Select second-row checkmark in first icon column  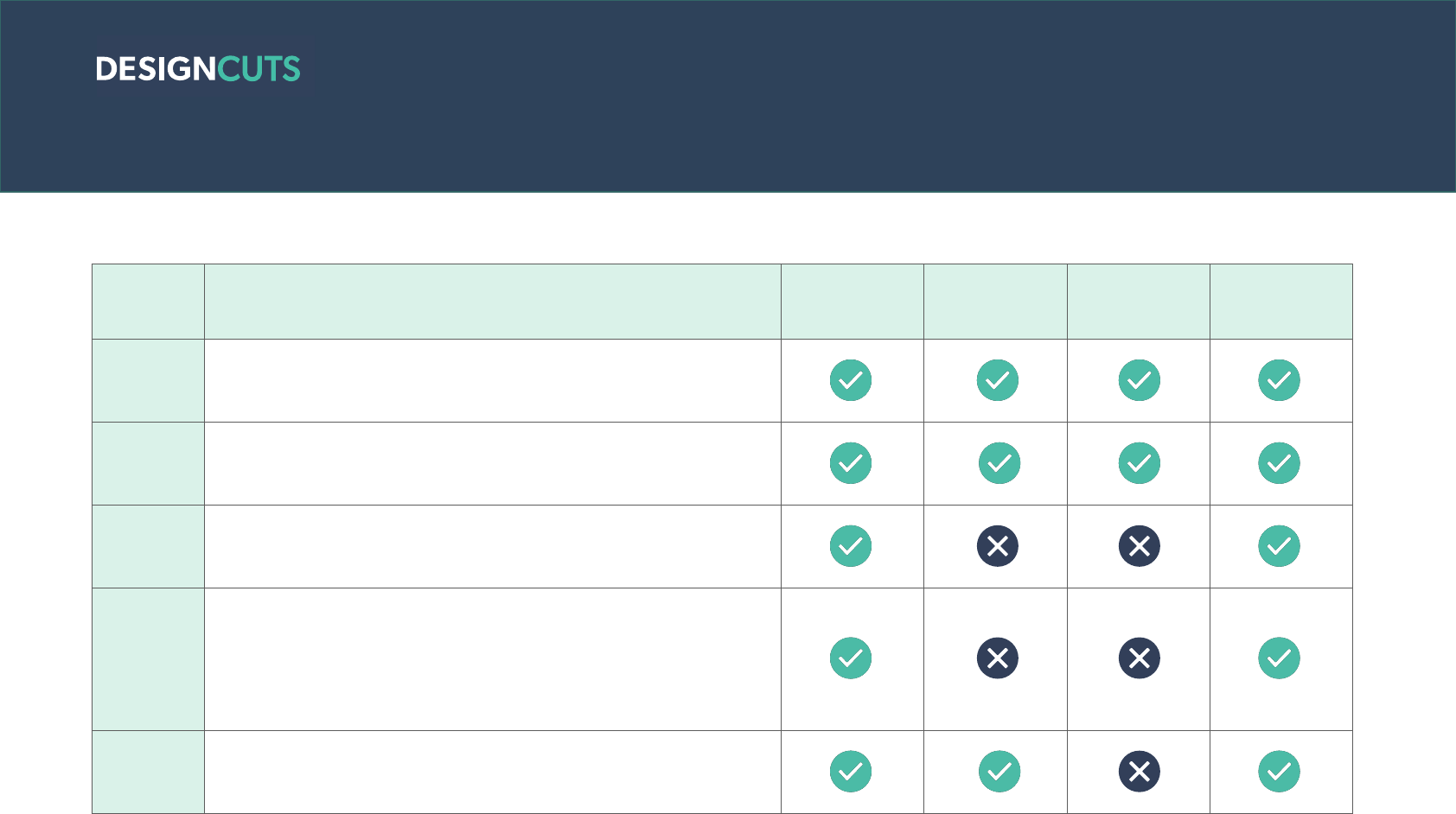(851, 463)
